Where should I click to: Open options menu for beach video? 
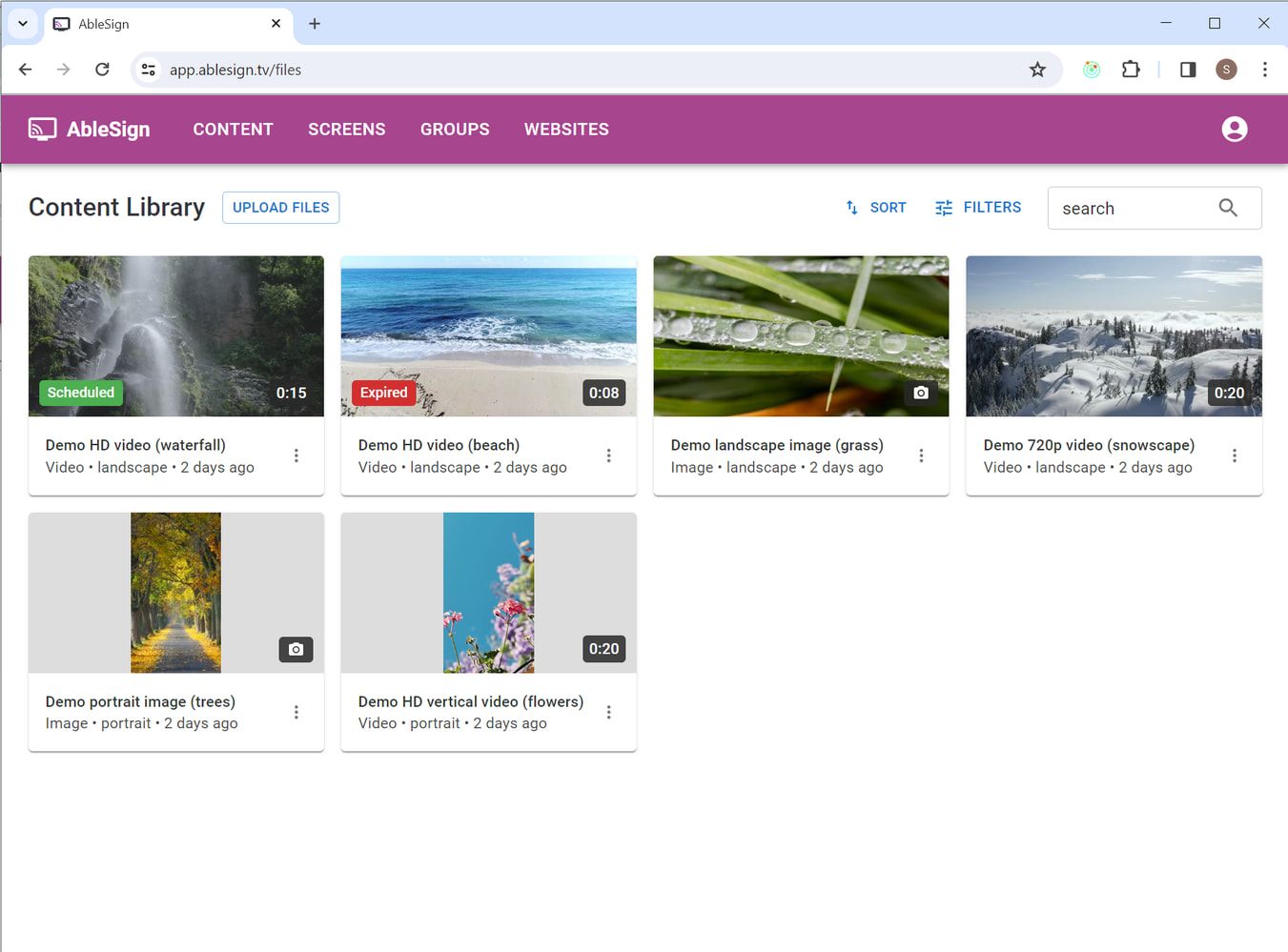[x=608, y=456]
